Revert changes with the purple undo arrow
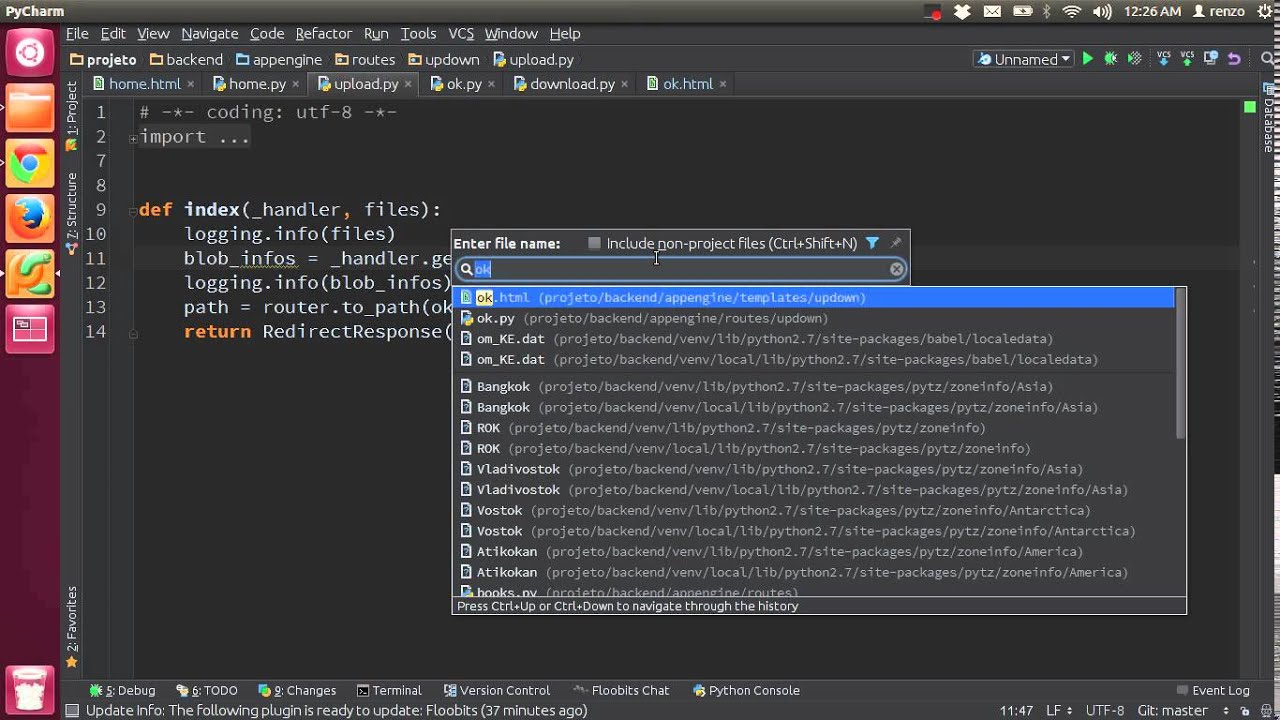 pyautogui.click(x=1234, y=59)
